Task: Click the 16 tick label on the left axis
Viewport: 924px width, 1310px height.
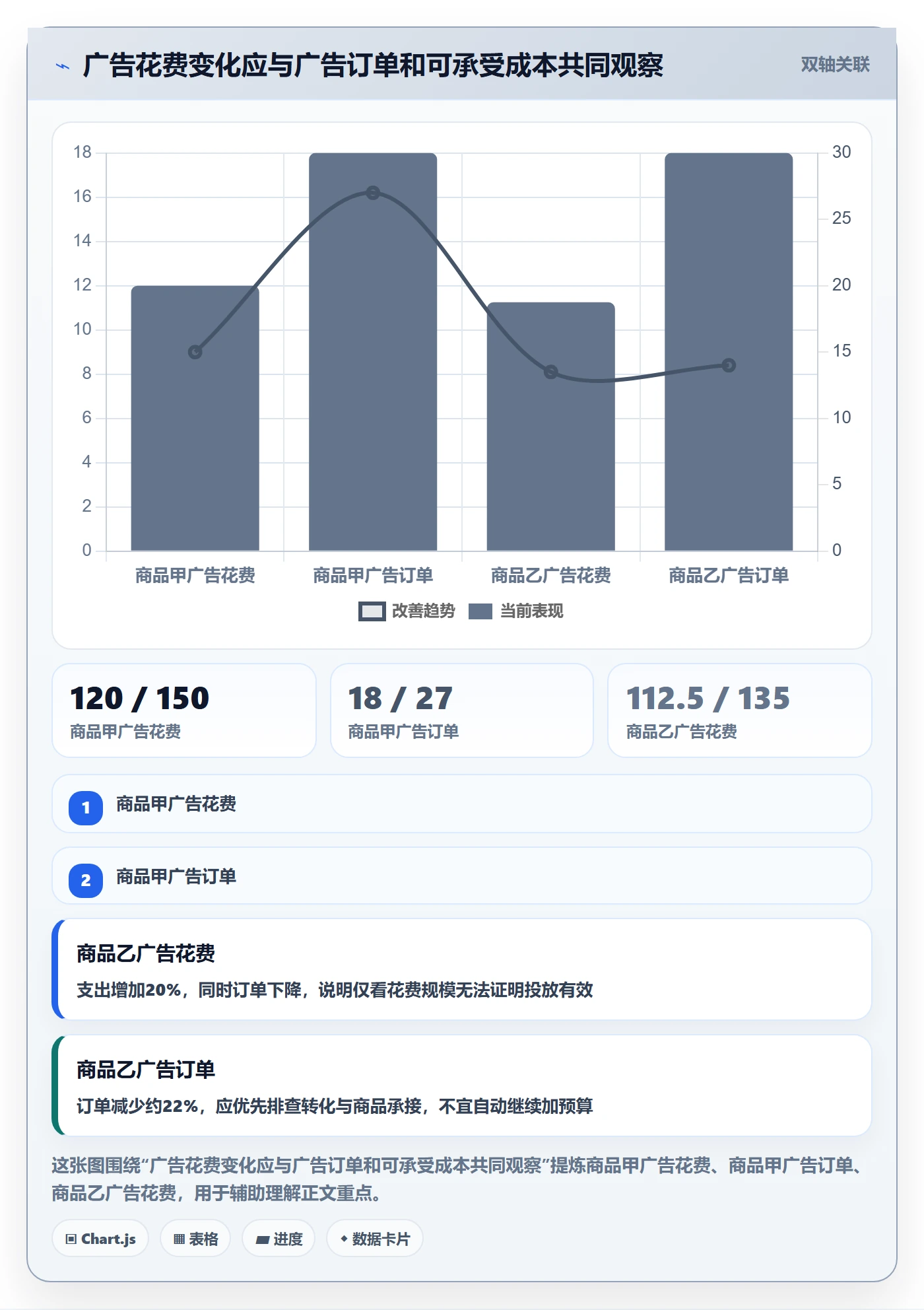Action: (x=82, y=196)
